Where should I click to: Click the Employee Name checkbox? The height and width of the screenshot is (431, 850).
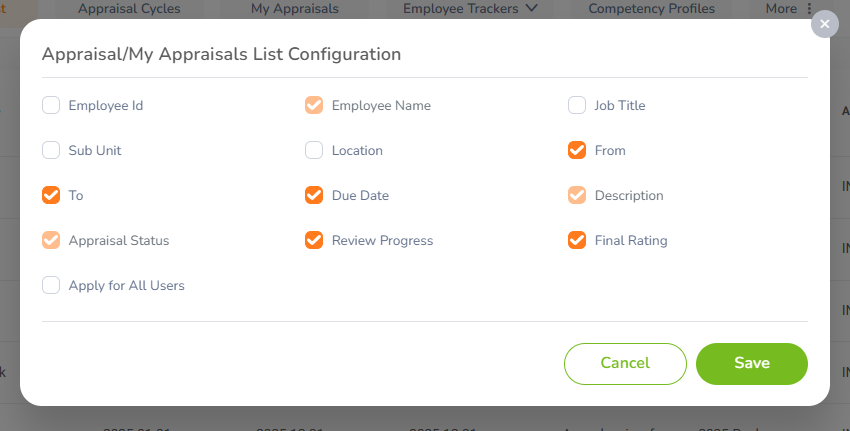point(314,105)
